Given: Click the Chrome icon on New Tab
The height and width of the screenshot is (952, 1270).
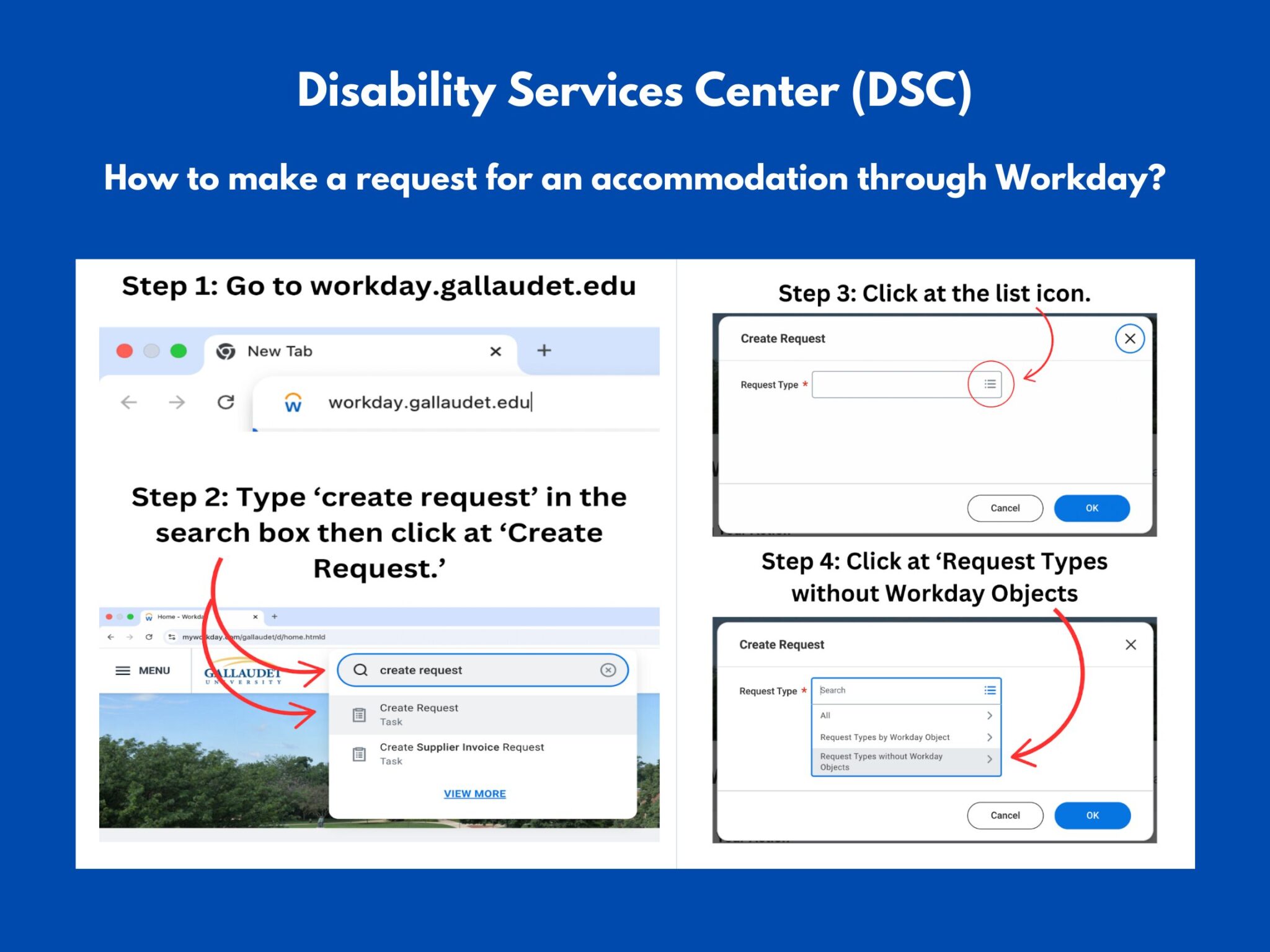Looking at the screenshot, I should (225, 351).
